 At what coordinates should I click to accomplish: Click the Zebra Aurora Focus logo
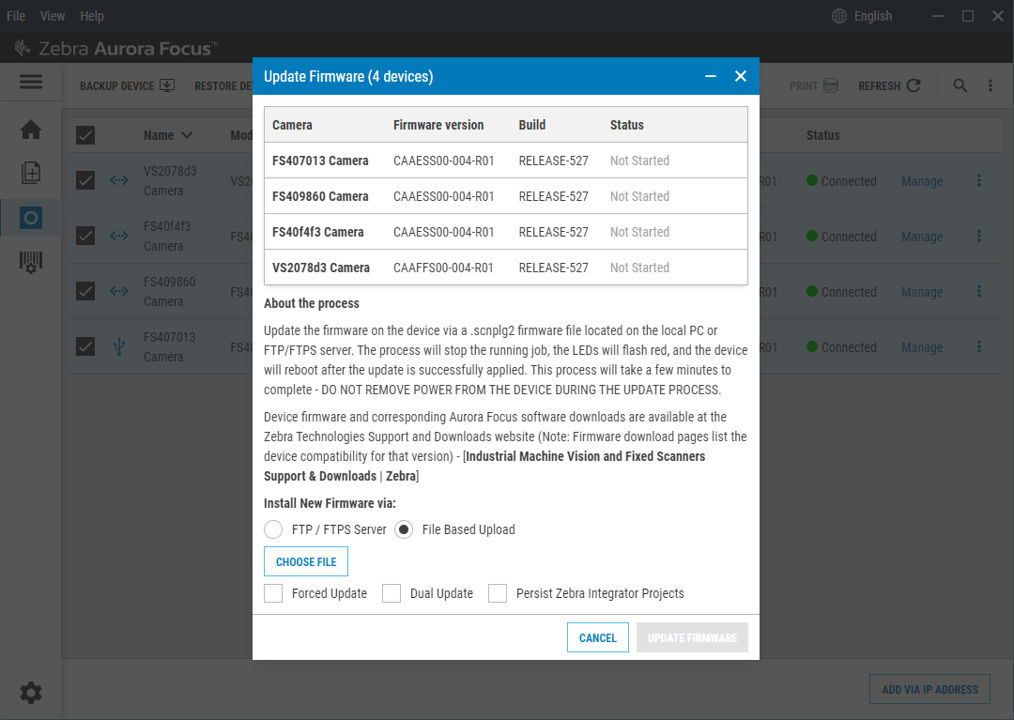(x=116, y=48)
